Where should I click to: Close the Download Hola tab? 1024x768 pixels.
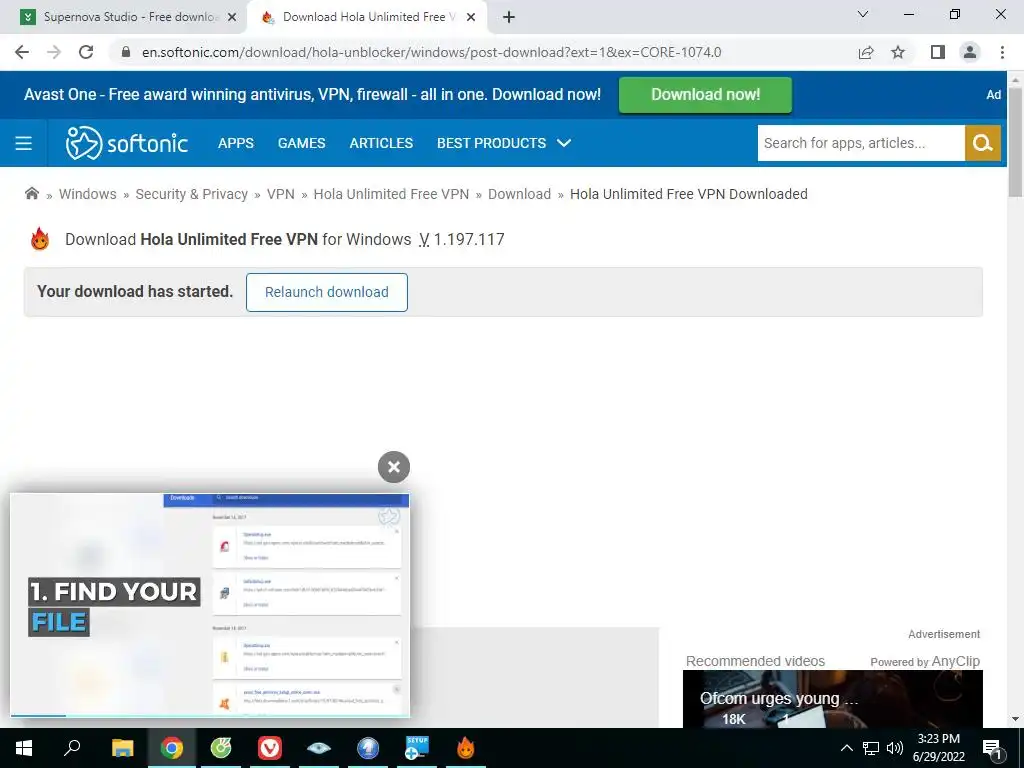[471, 17]
